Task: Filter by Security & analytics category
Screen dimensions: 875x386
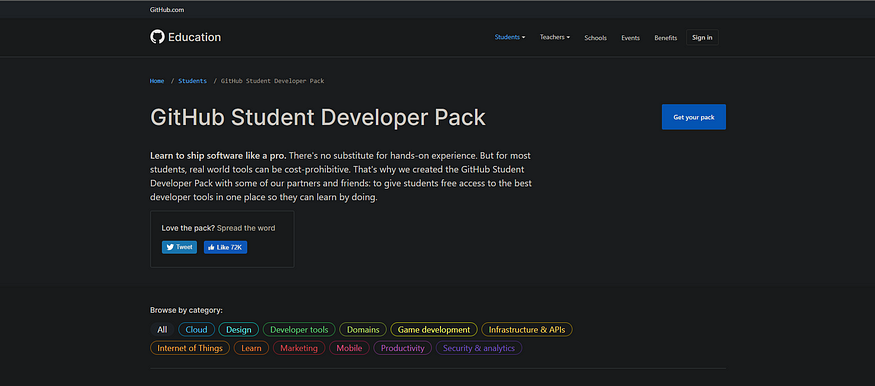Action: pyautogui.click(x=479, y=348)
